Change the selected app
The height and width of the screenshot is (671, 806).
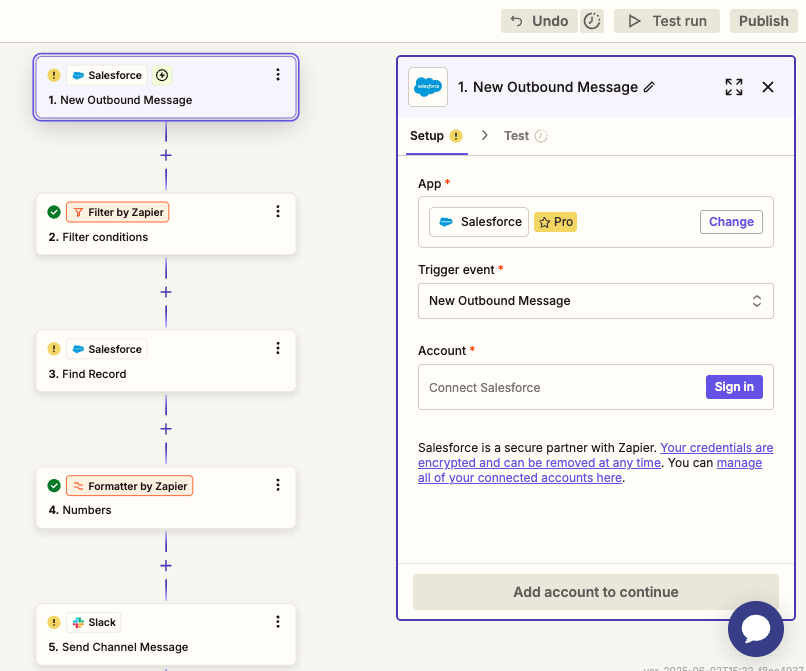coord(731,222)
